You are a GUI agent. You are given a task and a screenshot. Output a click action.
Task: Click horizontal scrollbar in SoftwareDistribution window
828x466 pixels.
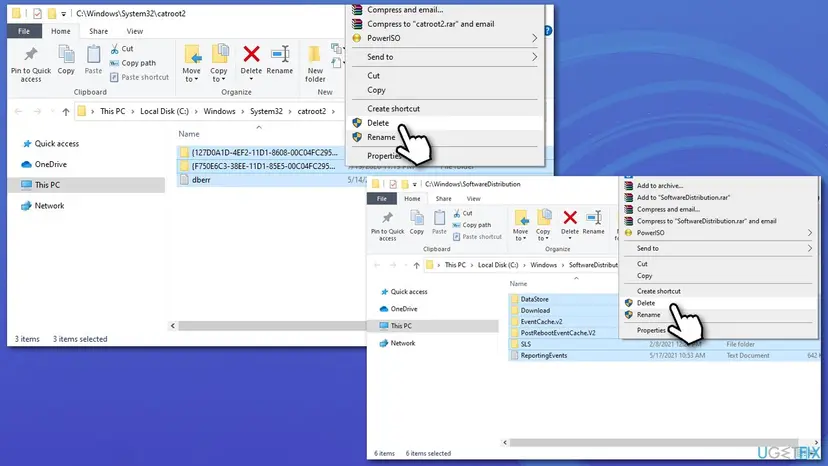click(654, 443)
